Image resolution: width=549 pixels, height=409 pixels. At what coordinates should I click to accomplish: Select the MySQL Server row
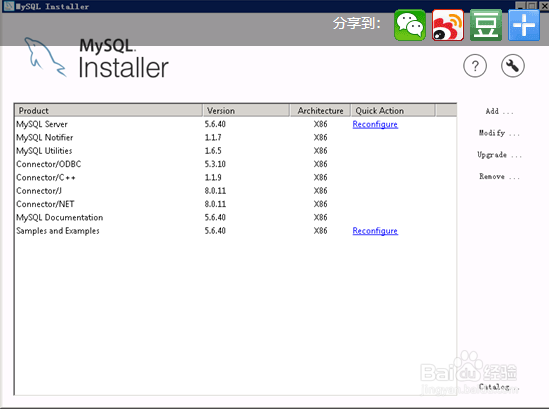[235, 124]
